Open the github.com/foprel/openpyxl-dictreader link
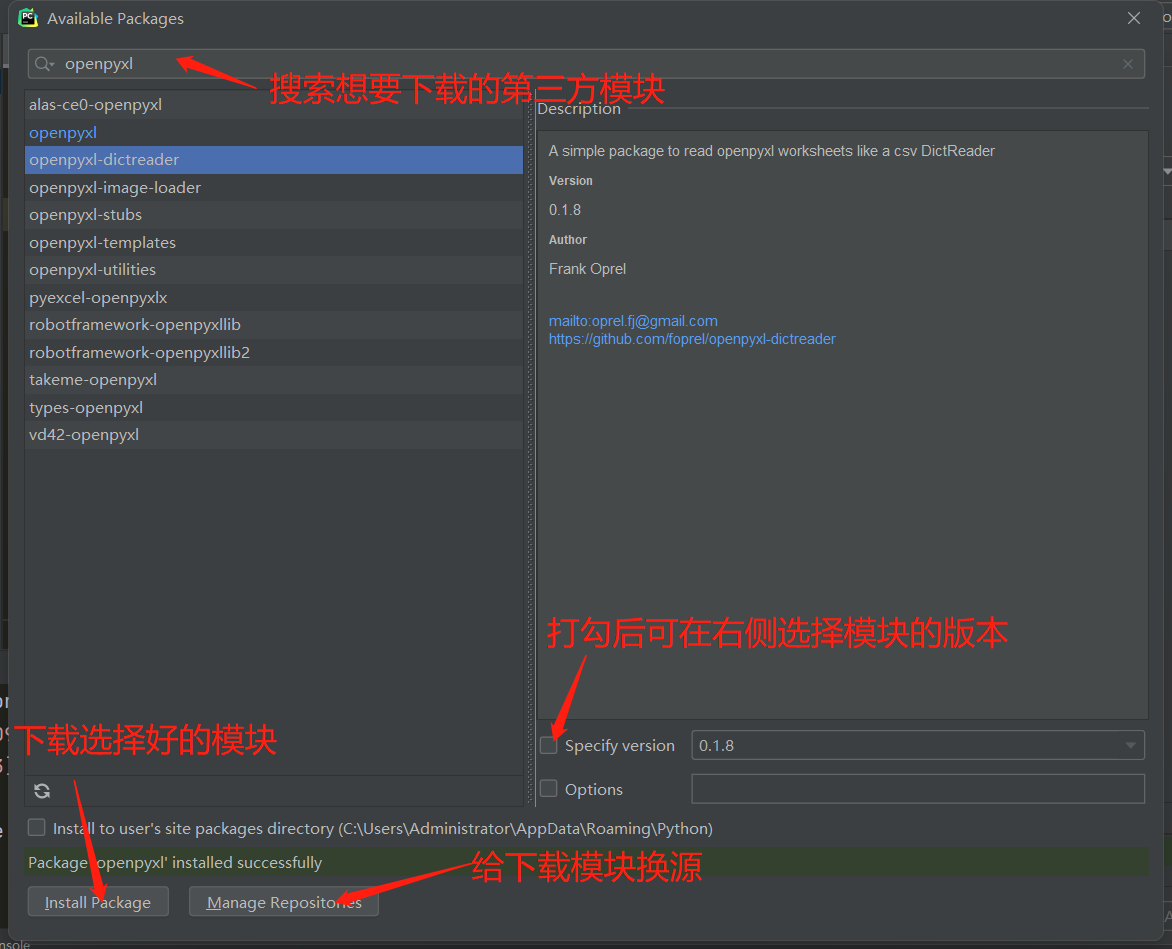Image resolution: width=1172 pixels, height=949 pixels. click(692, 339)
